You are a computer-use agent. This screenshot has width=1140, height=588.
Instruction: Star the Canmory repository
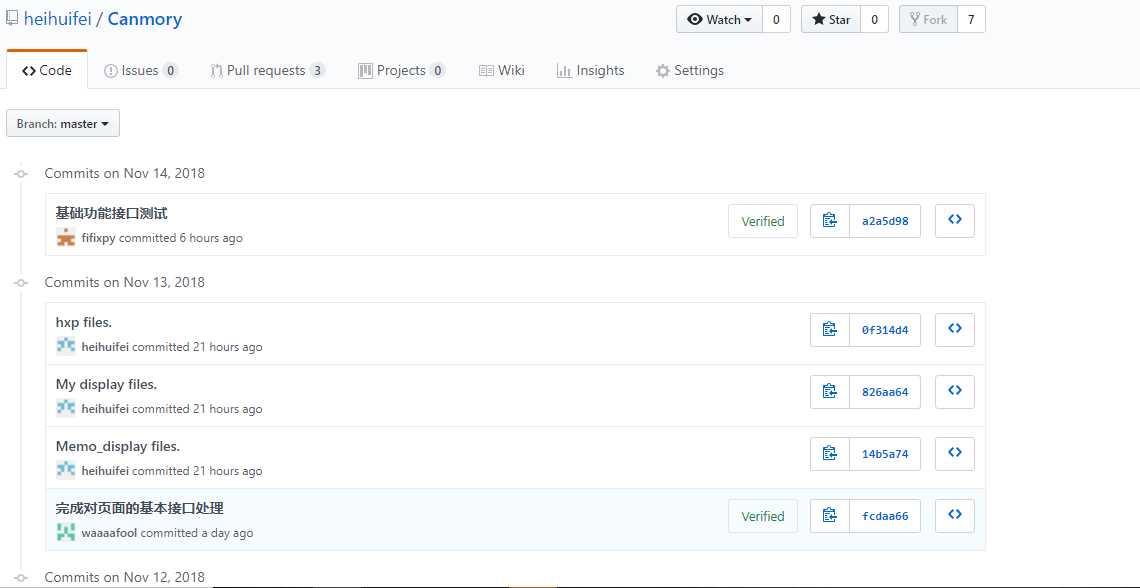pos(831,20)
